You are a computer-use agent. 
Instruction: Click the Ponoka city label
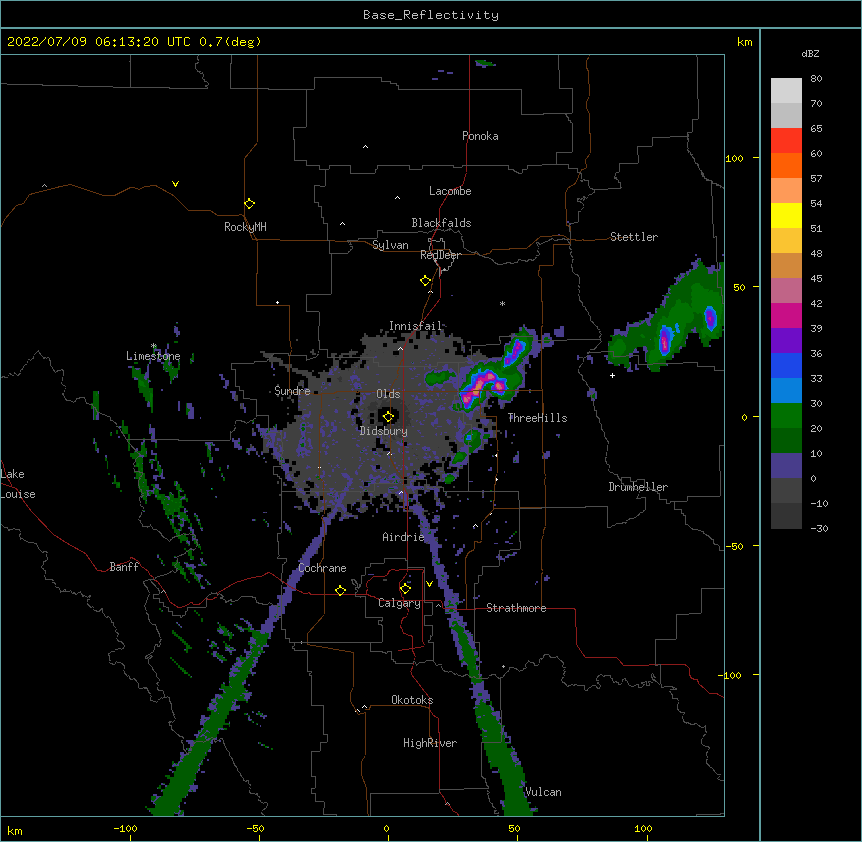pos(480,136)
